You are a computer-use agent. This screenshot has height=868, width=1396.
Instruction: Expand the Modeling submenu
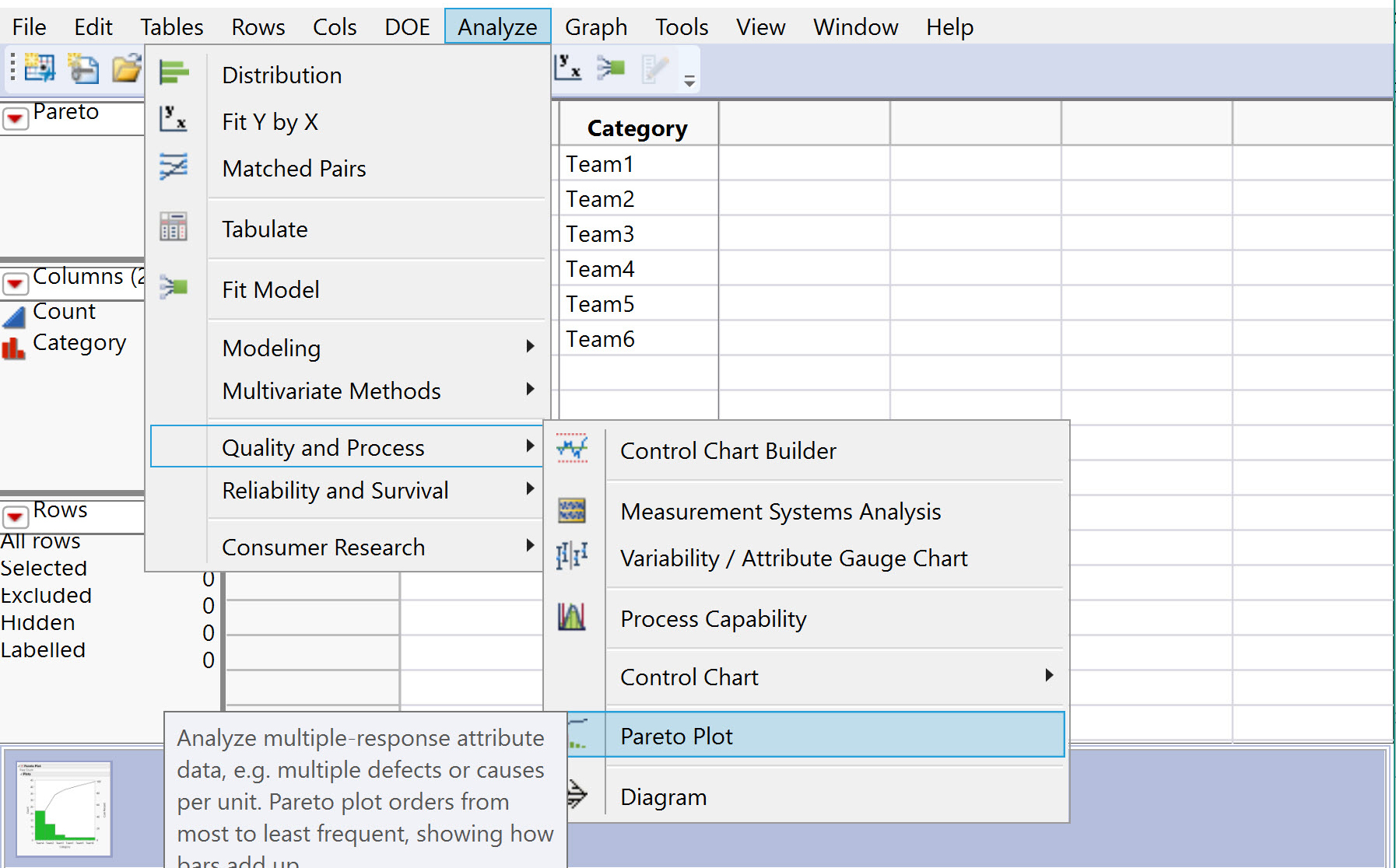(x=531, y=346)
